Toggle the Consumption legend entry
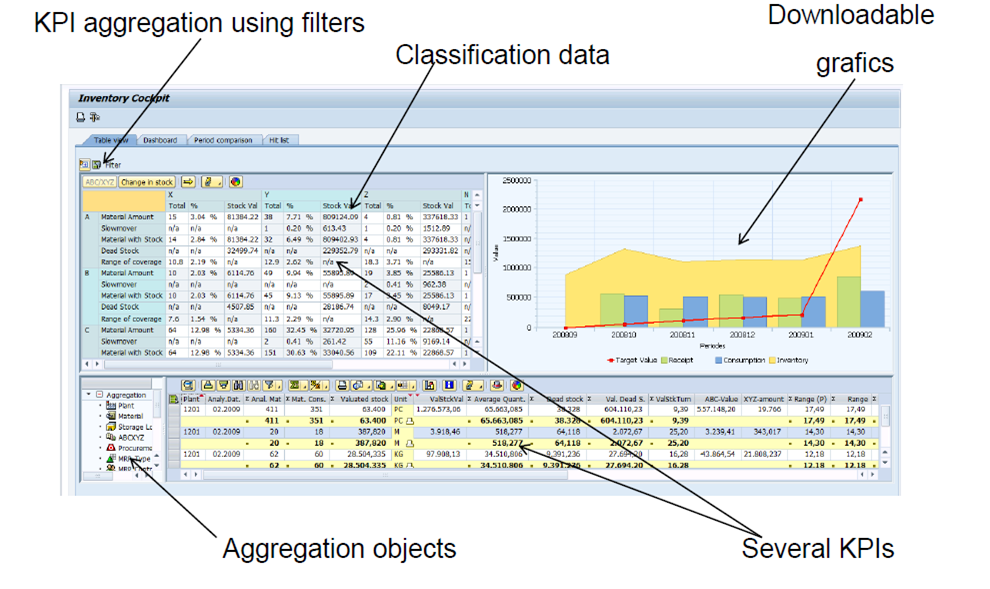The image size is (990, 589). coord(718,362)
